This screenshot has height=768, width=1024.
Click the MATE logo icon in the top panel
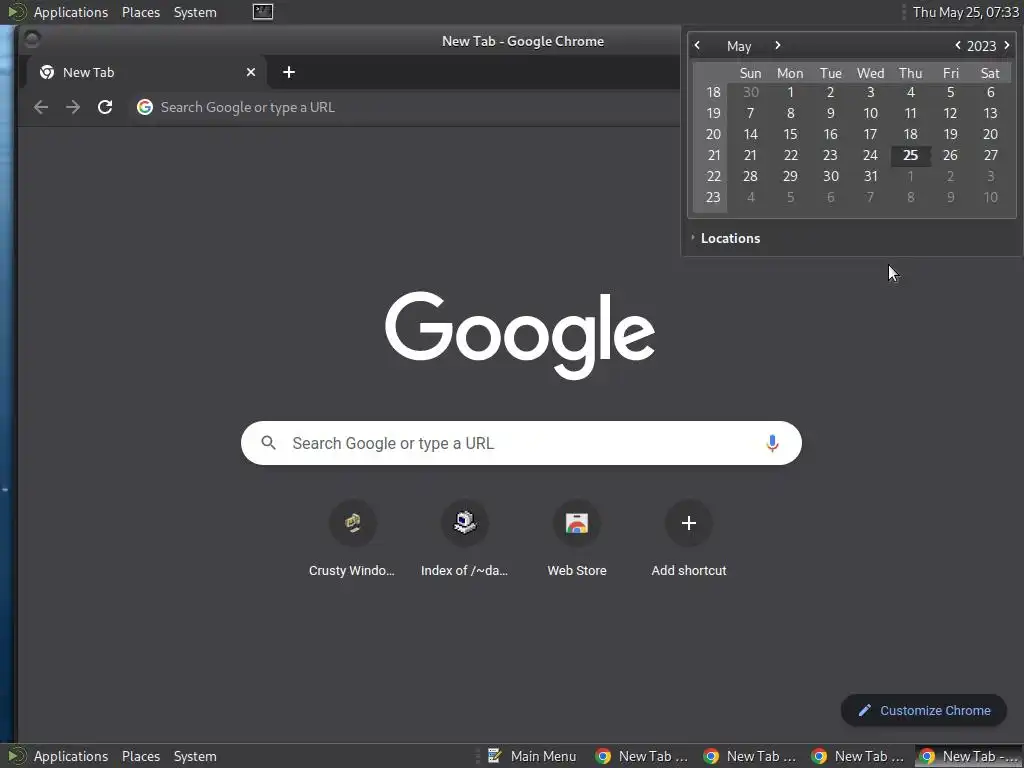16,12
